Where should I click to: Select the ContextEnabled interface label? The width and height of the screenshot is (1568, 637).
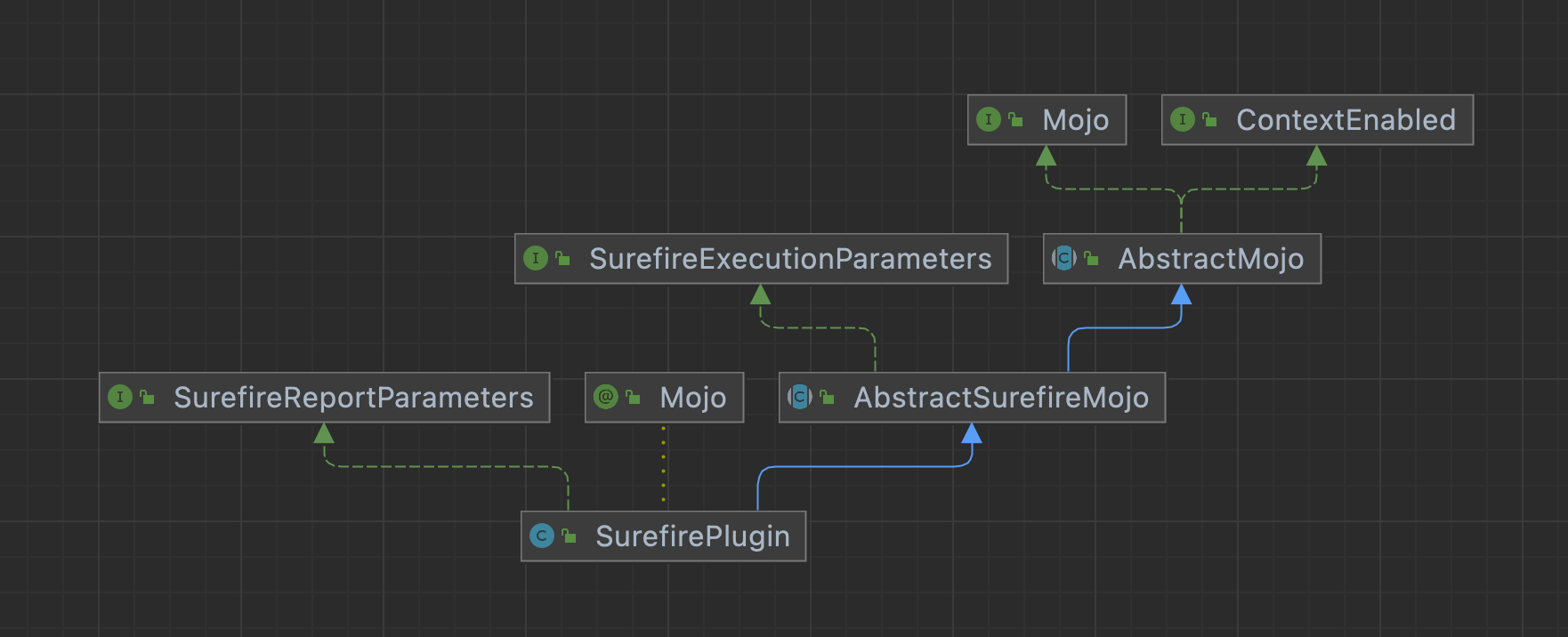[1346, 120]
